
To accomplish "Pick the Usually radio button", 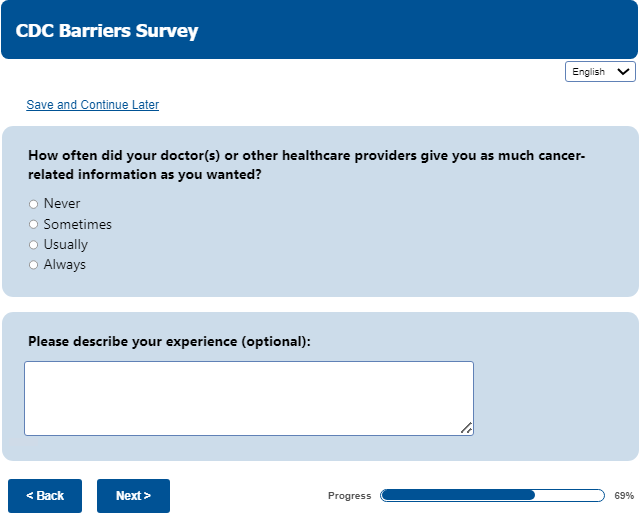I will (x=33, y=245).
